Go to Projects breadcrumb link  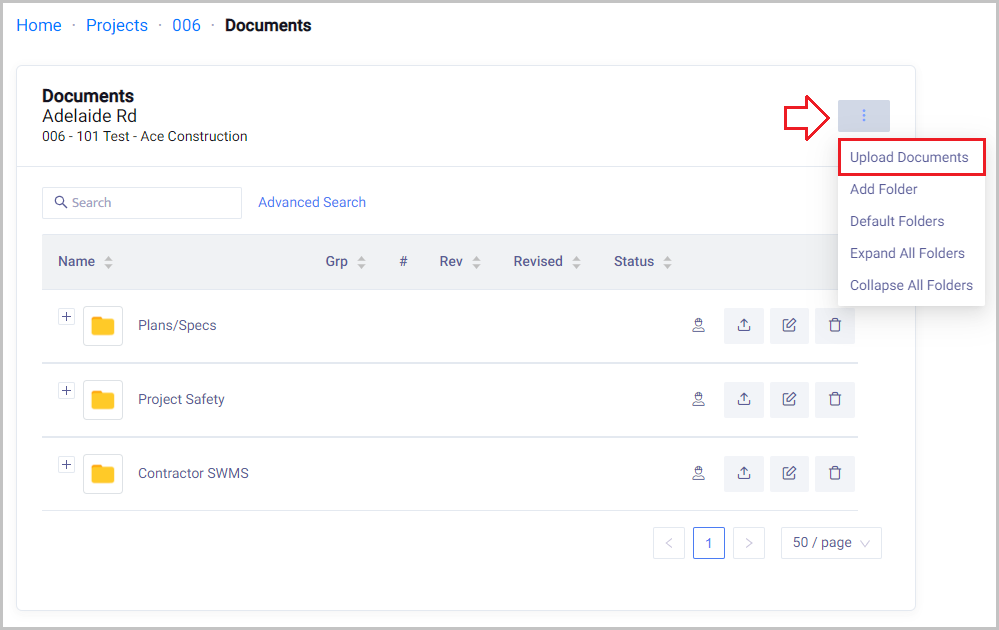[117, 26]
